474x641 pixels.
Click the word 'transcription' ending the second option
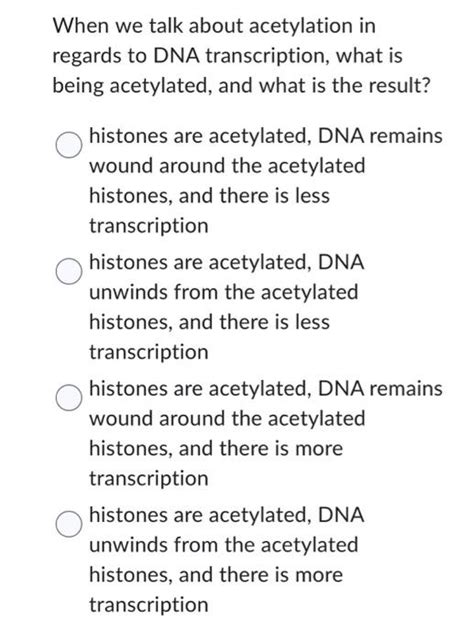[149, 352]
